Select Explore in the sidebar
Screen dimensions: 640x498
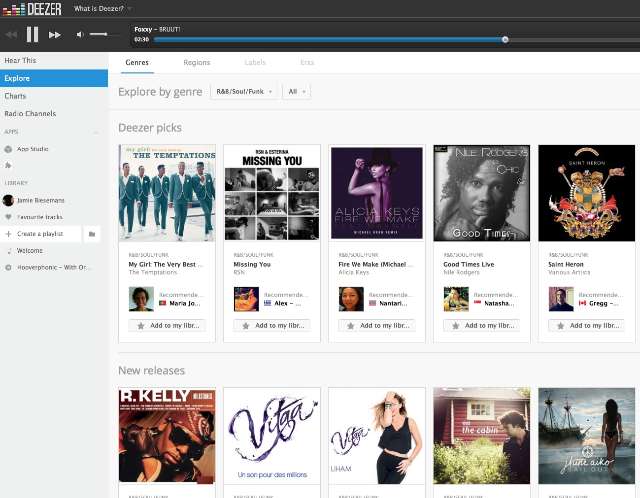(54, 78)
